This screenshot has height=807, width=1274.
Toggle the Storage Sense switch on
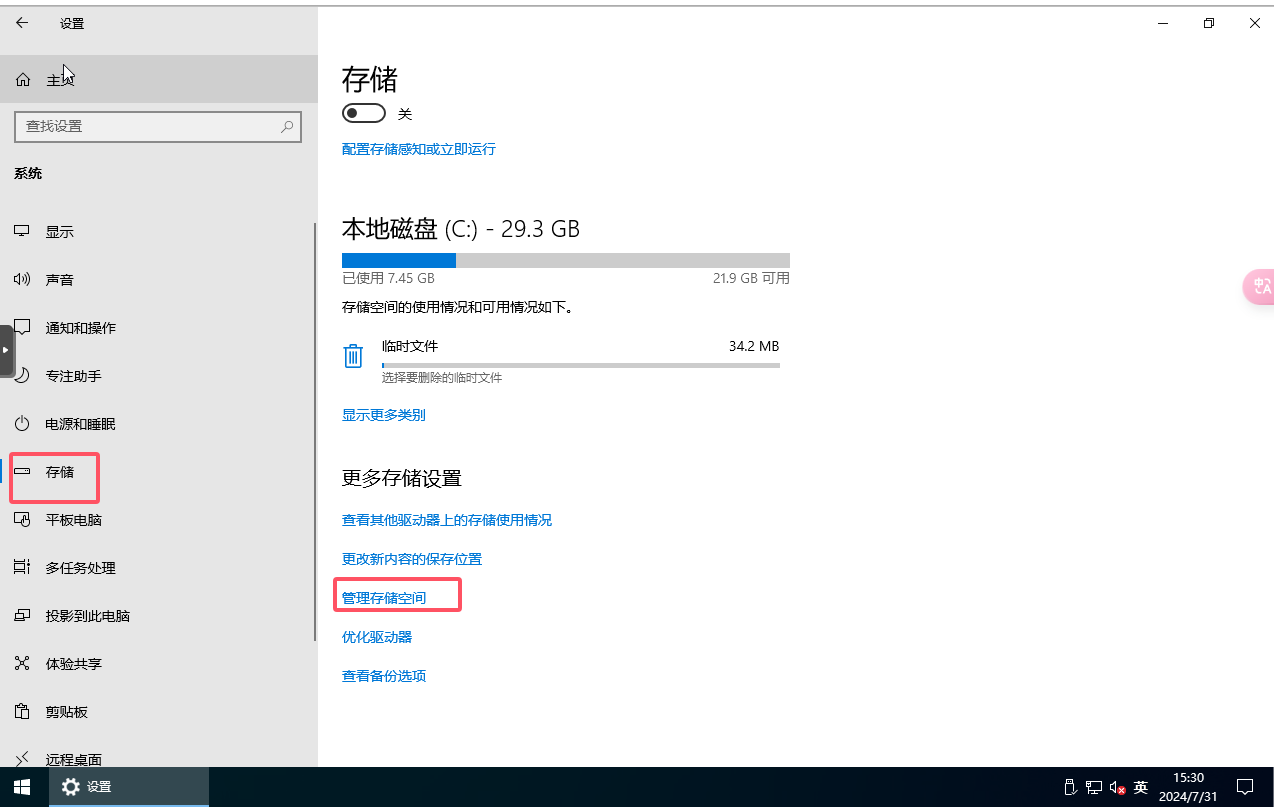pyautogui.click(x=364, y=114)
